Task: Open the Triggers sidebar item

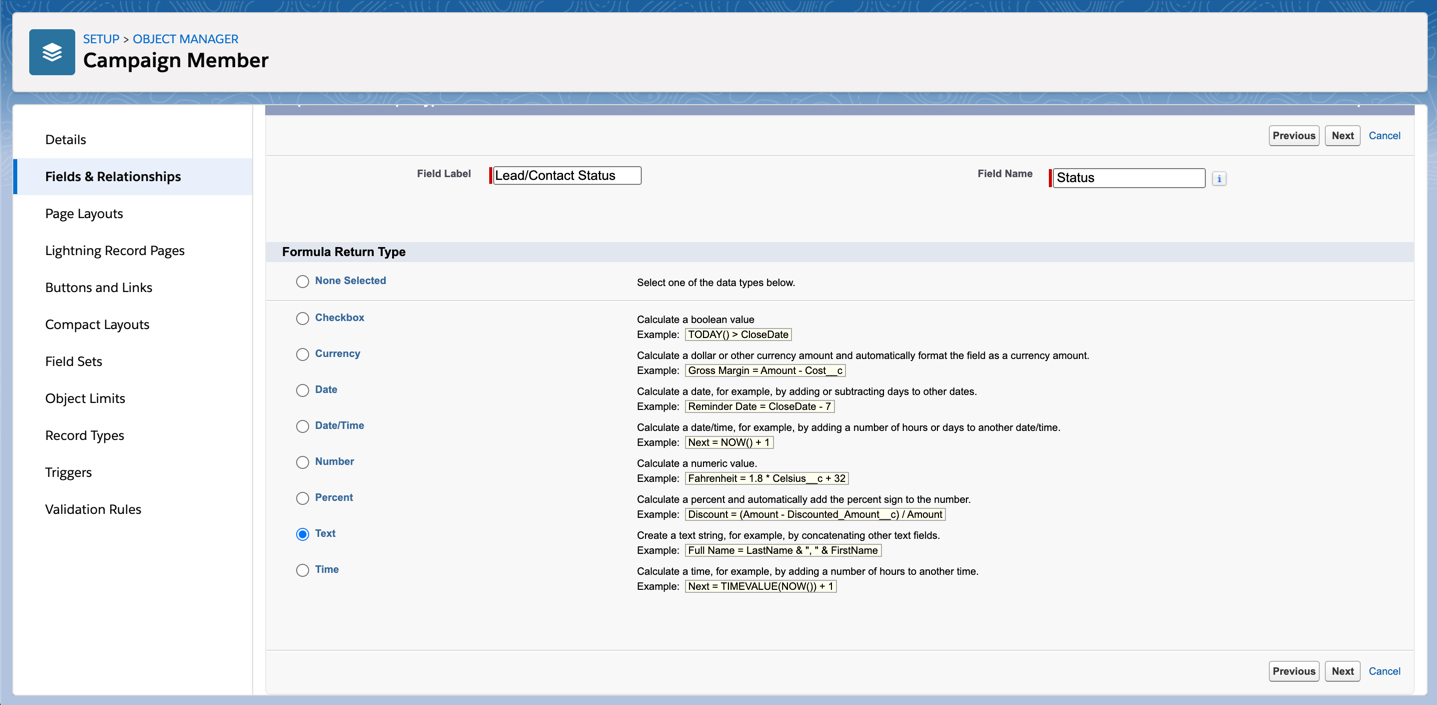Action: tap(68, 473)
